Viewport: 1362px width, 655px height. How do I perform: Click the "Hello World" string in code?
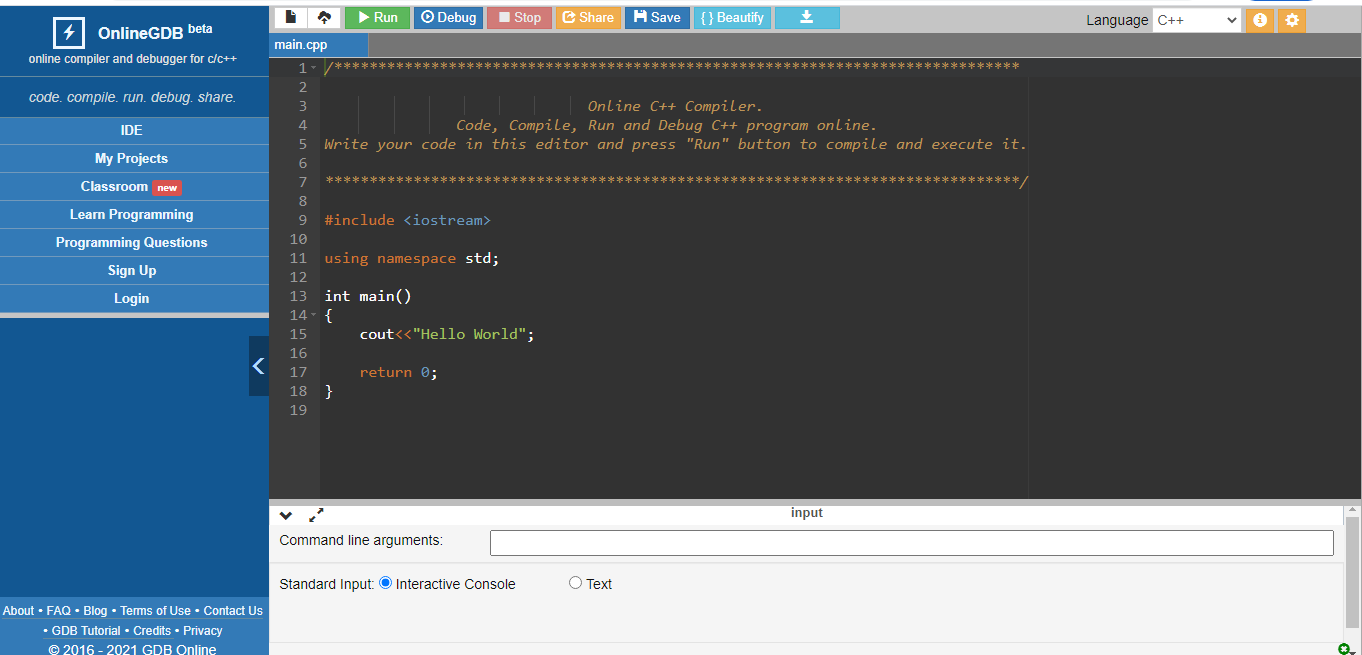[470, 334]
